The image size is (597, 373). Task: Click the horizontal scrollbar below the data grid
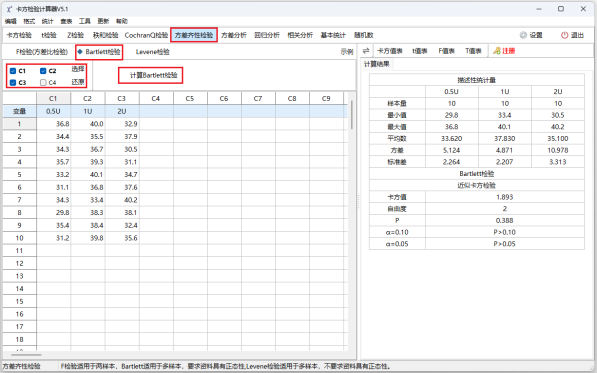[26, 355]
